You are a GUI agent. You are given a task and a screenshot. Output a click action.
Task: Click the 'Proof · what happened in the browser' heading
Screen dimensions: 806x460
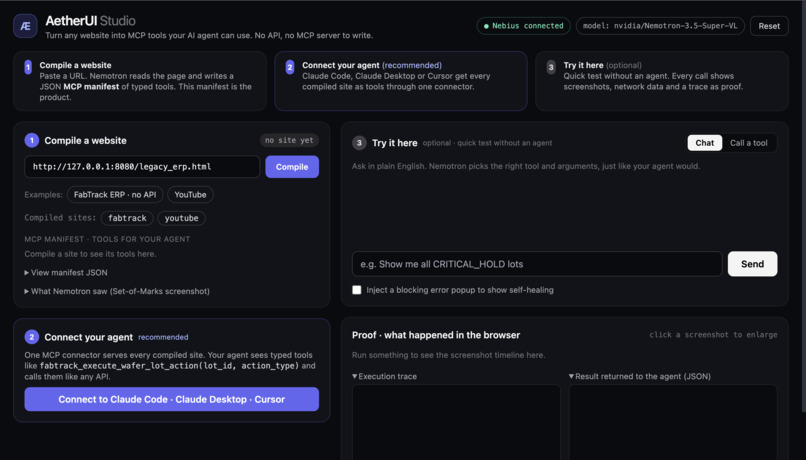436,335
